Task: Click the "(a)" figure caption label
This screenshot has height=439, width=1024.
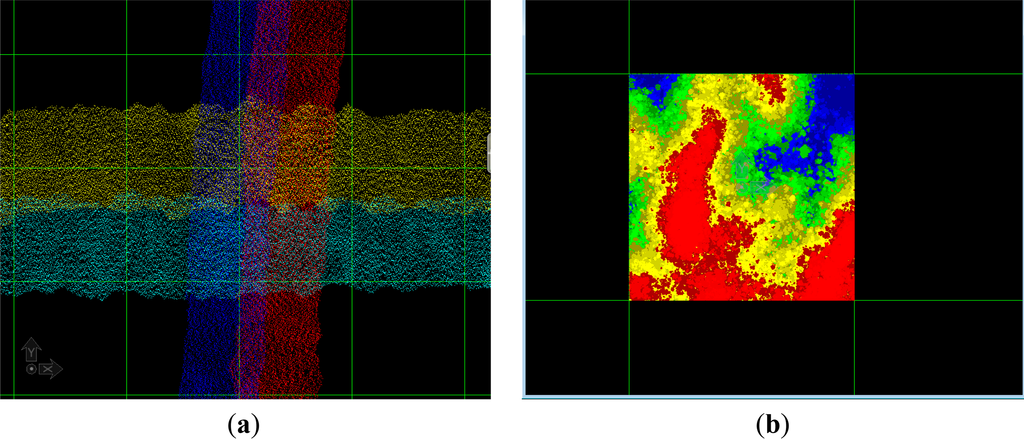Action: tap(245, 426)
